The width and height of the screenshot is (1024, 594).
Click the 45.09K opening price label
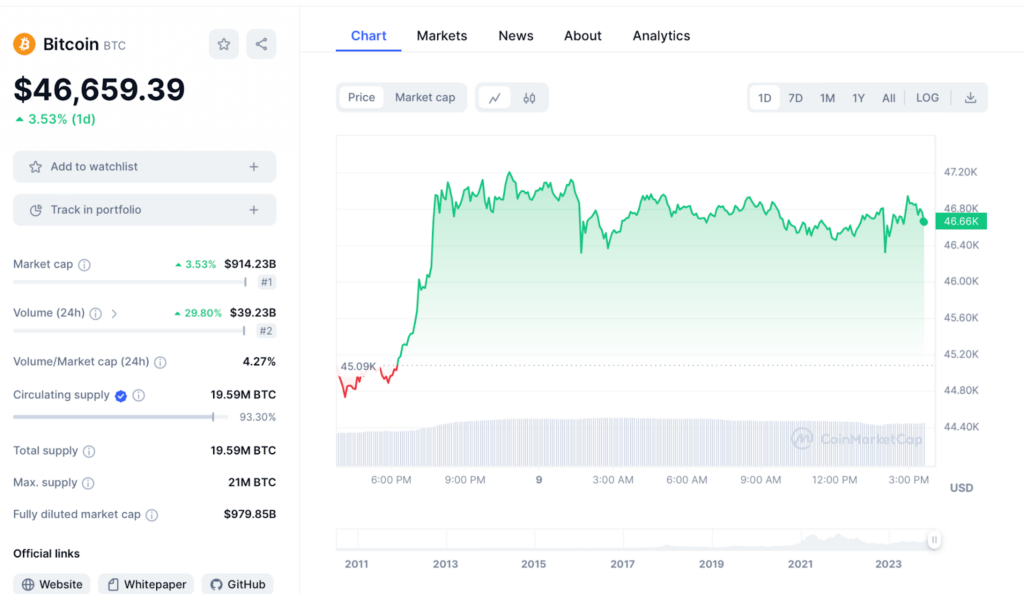pos(358,366)
